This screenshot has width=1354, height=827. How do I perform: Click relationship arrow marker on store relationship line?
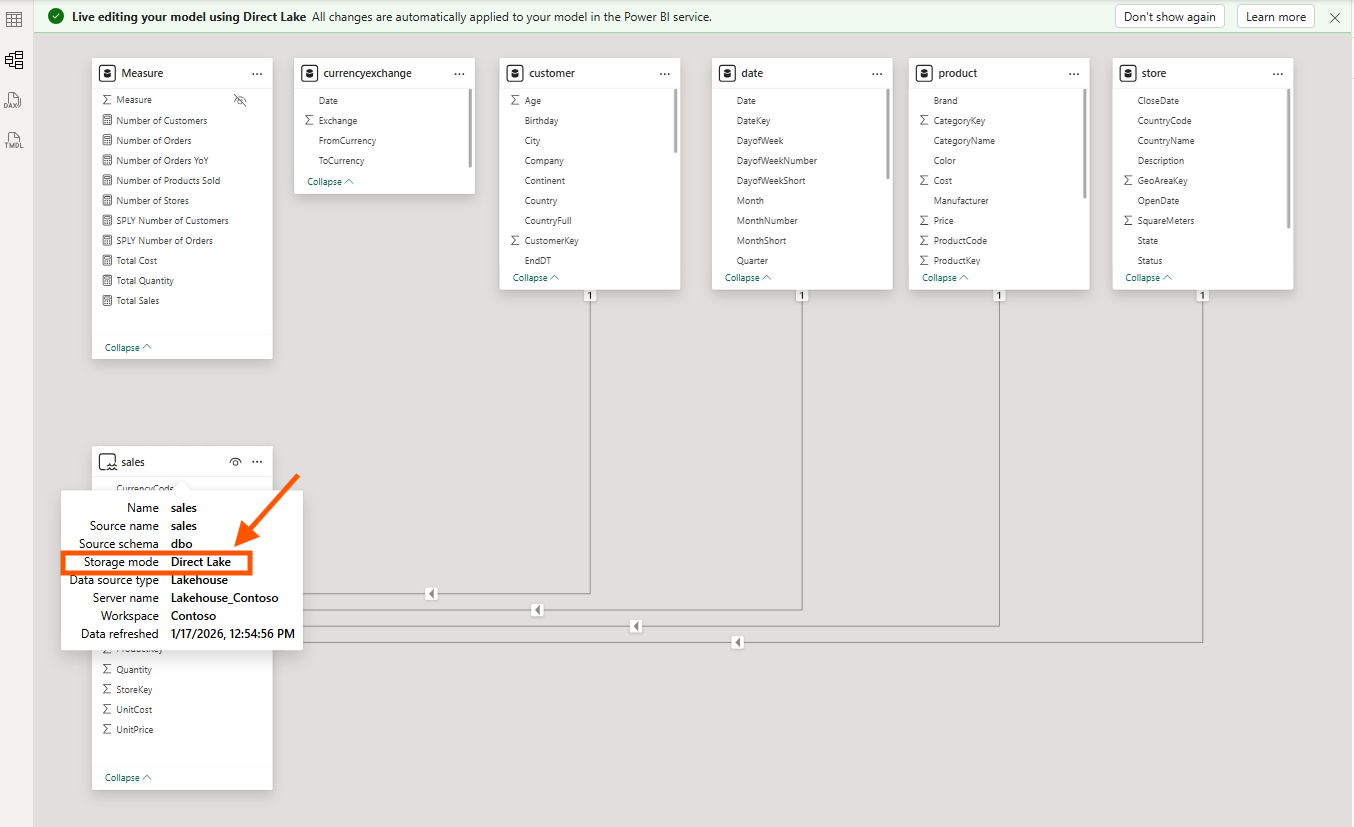737,642
